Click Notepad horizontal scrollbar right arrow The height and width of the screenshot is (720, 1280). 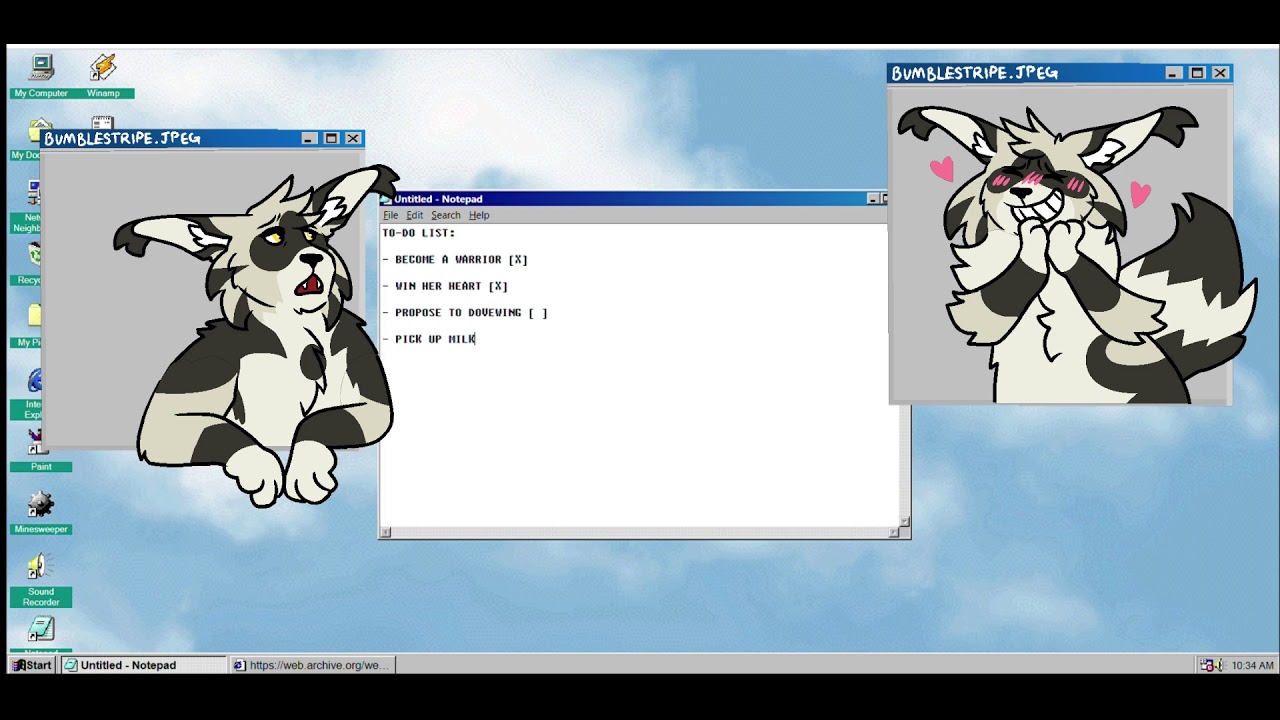[x=894, y=532]
